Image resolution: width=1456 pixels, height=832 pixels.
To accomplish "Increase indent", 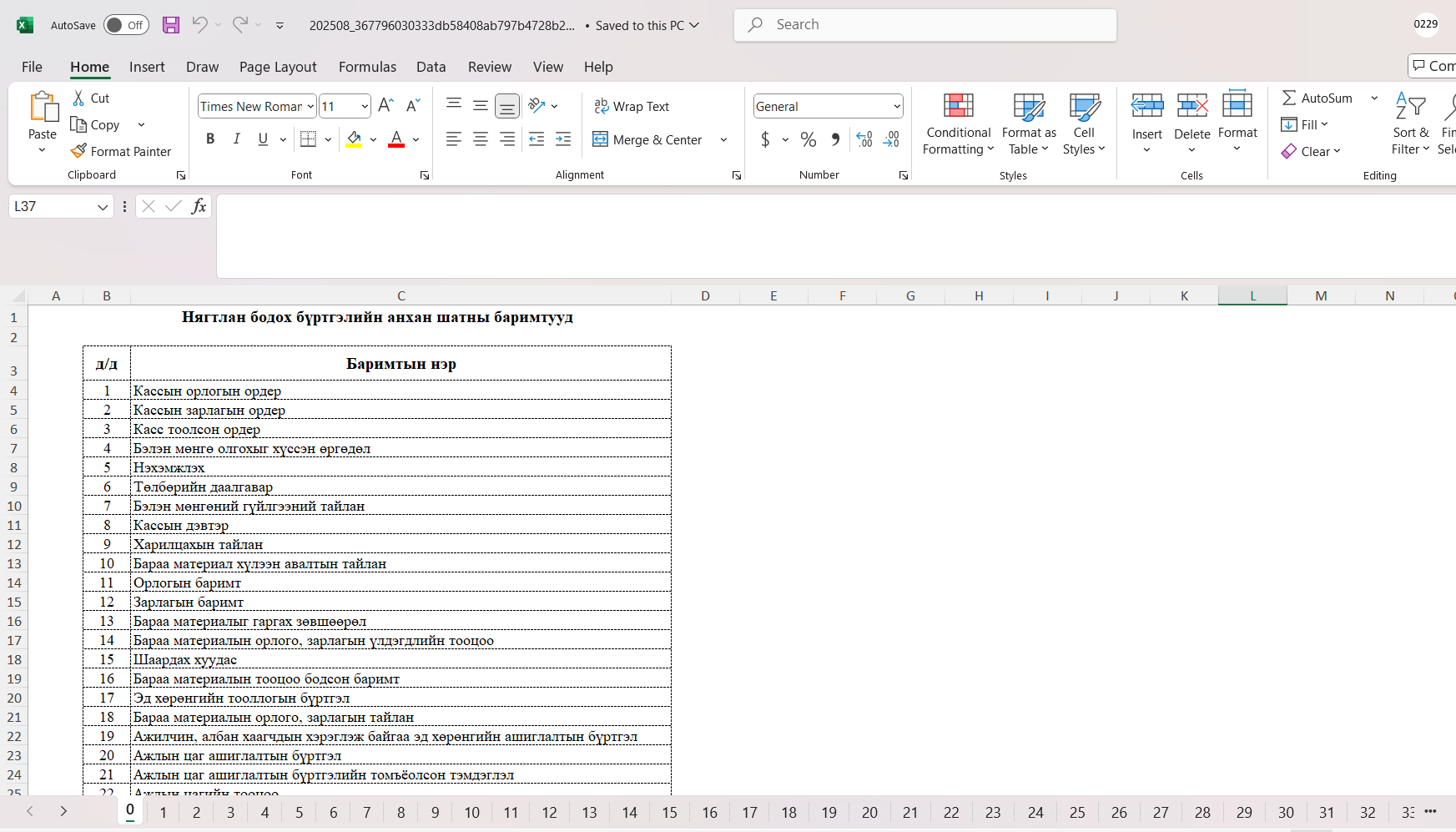I will [563, 139].
